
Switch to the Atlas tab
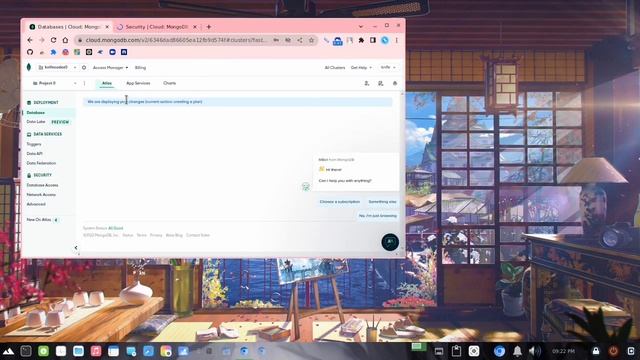click(107, 83)
